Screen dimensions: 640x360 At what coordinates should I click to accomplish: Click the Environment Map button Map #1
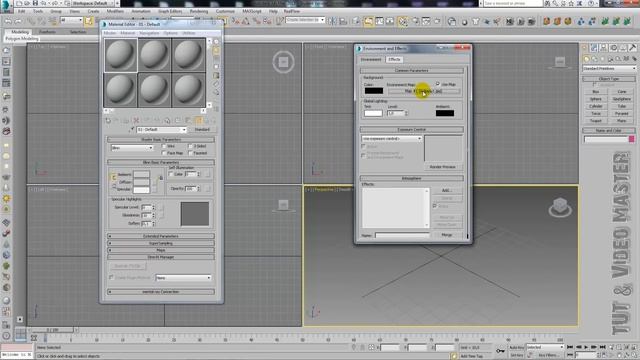(423, 91)
